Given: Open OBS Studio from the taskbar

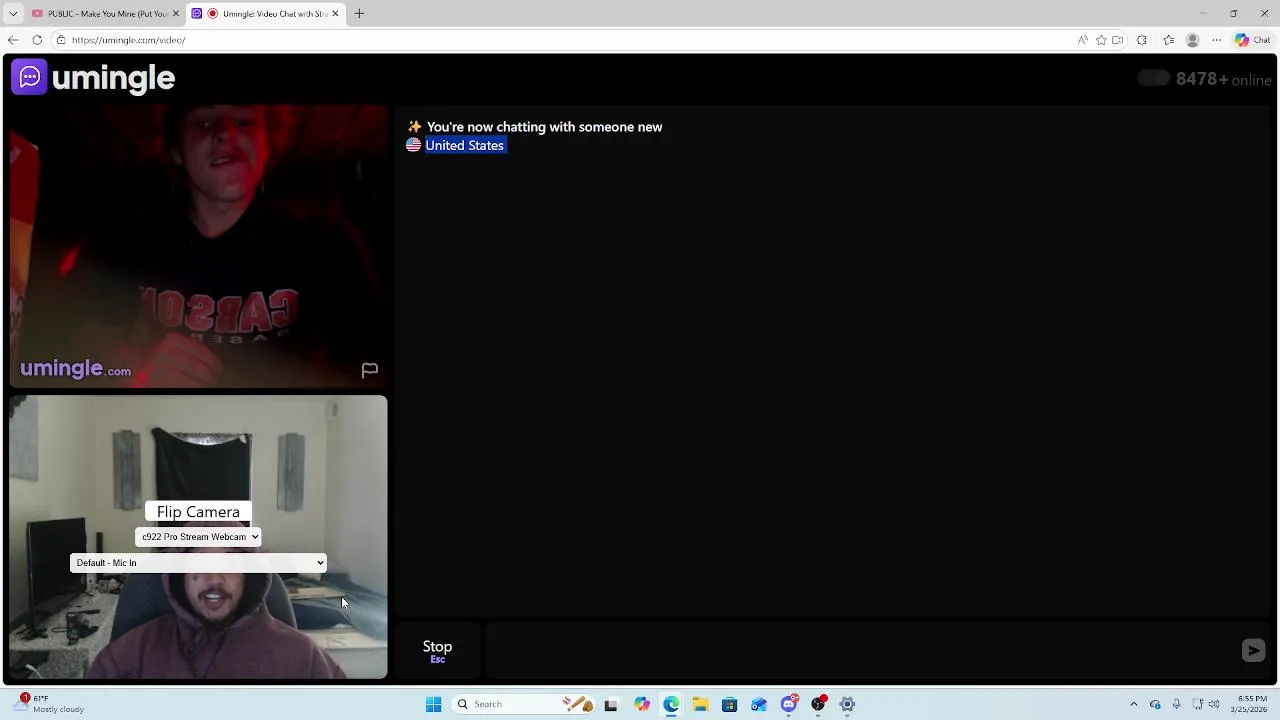Looking at the screenshot, I should [818, 704].
